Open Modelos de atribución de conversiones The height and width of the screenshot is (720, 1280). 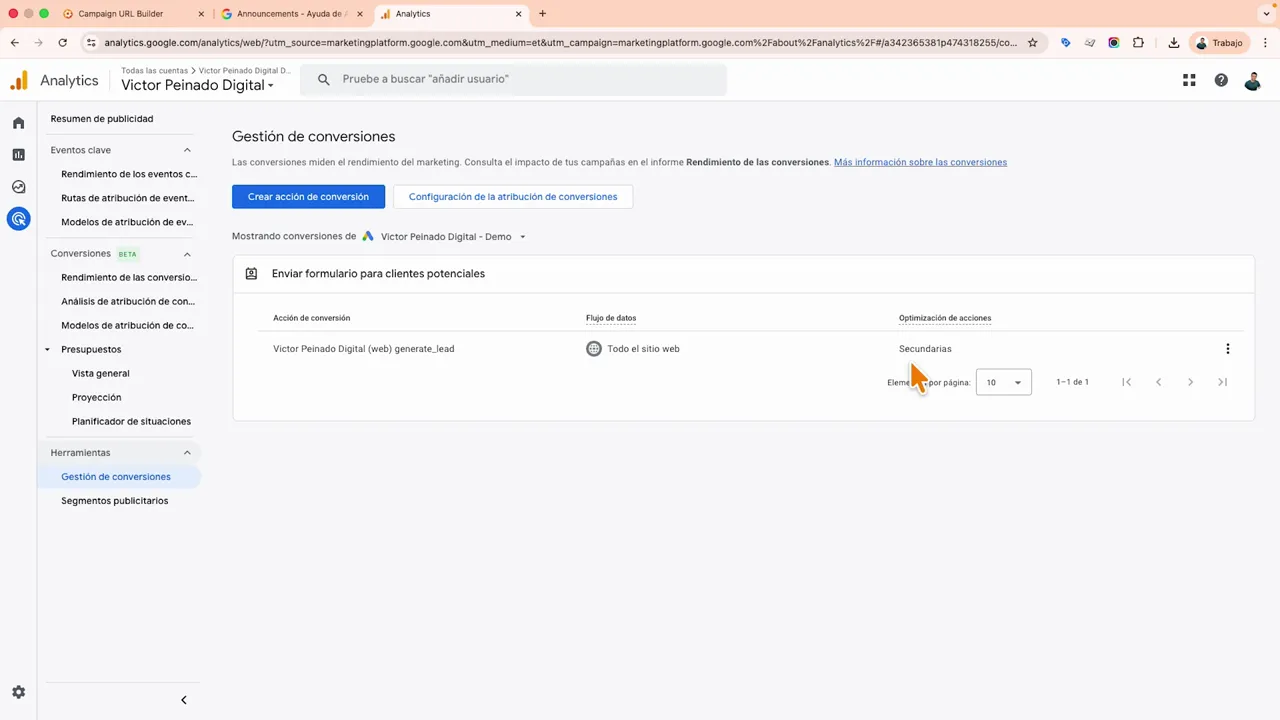(127, 325)
